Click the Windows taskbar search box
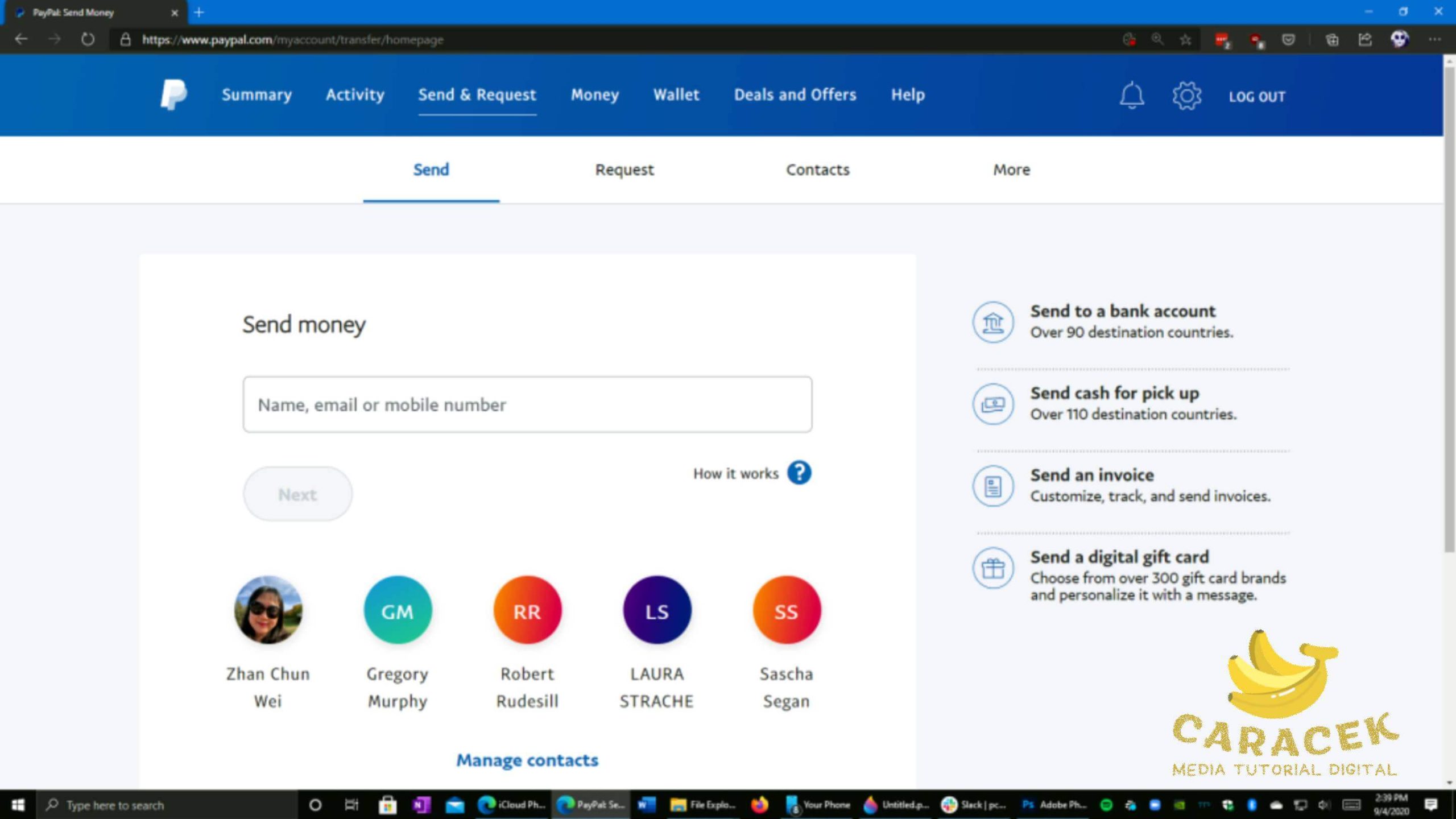This screenshot has width=1456, height=819. point(166,805)
